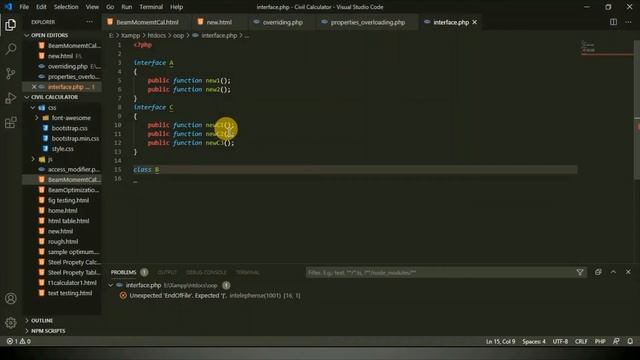Close the interface.php editor tab
The width and height of the screenshot is (640, 360).
click(x=474, y=22)
